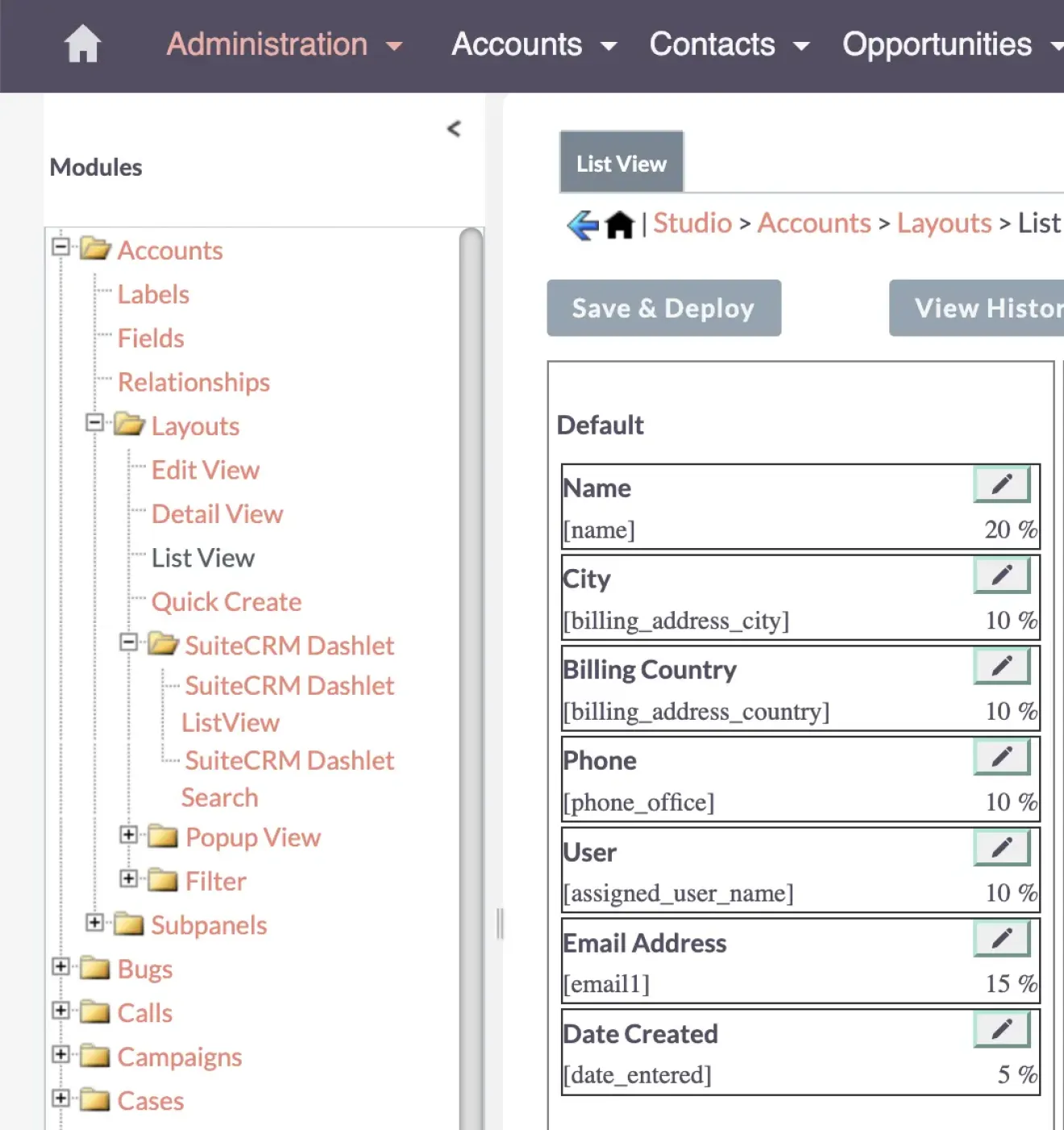
Task: Collapse the SuiteCRM Dashlet node
Action: (x=128, y=642)
